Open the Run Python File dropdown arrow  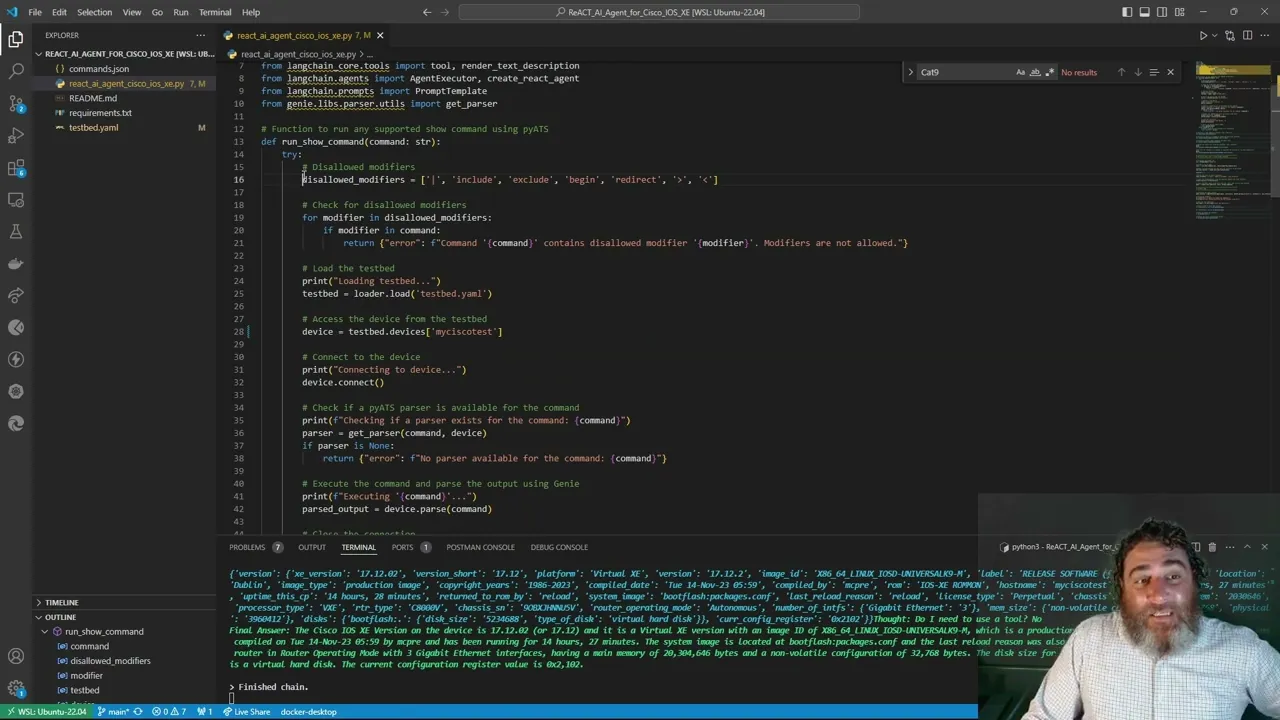tap(1216, 35)
